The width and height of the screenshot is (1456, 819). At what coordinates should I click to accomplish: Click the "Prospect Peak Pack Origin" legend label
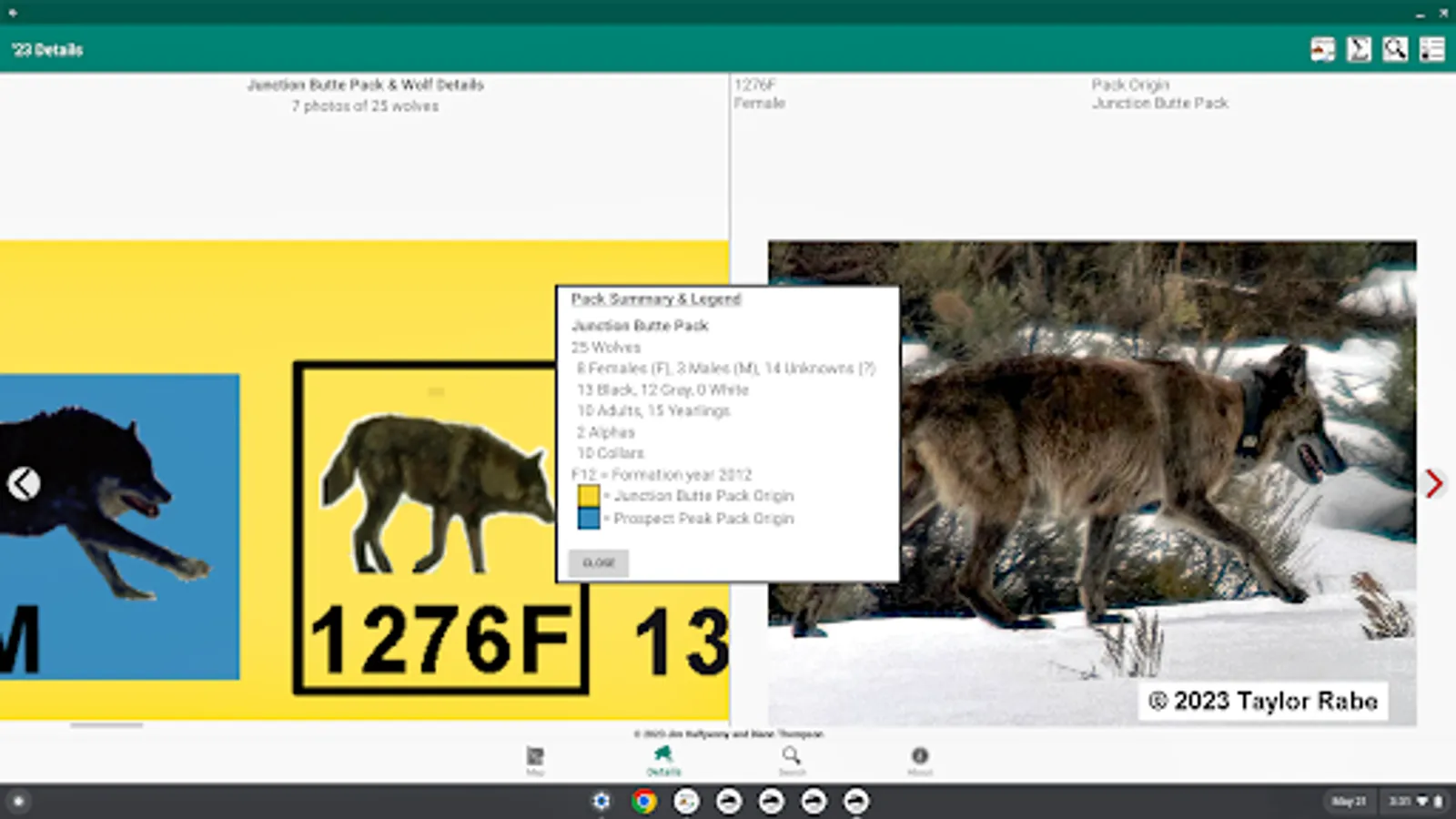[x=703, y=519]
